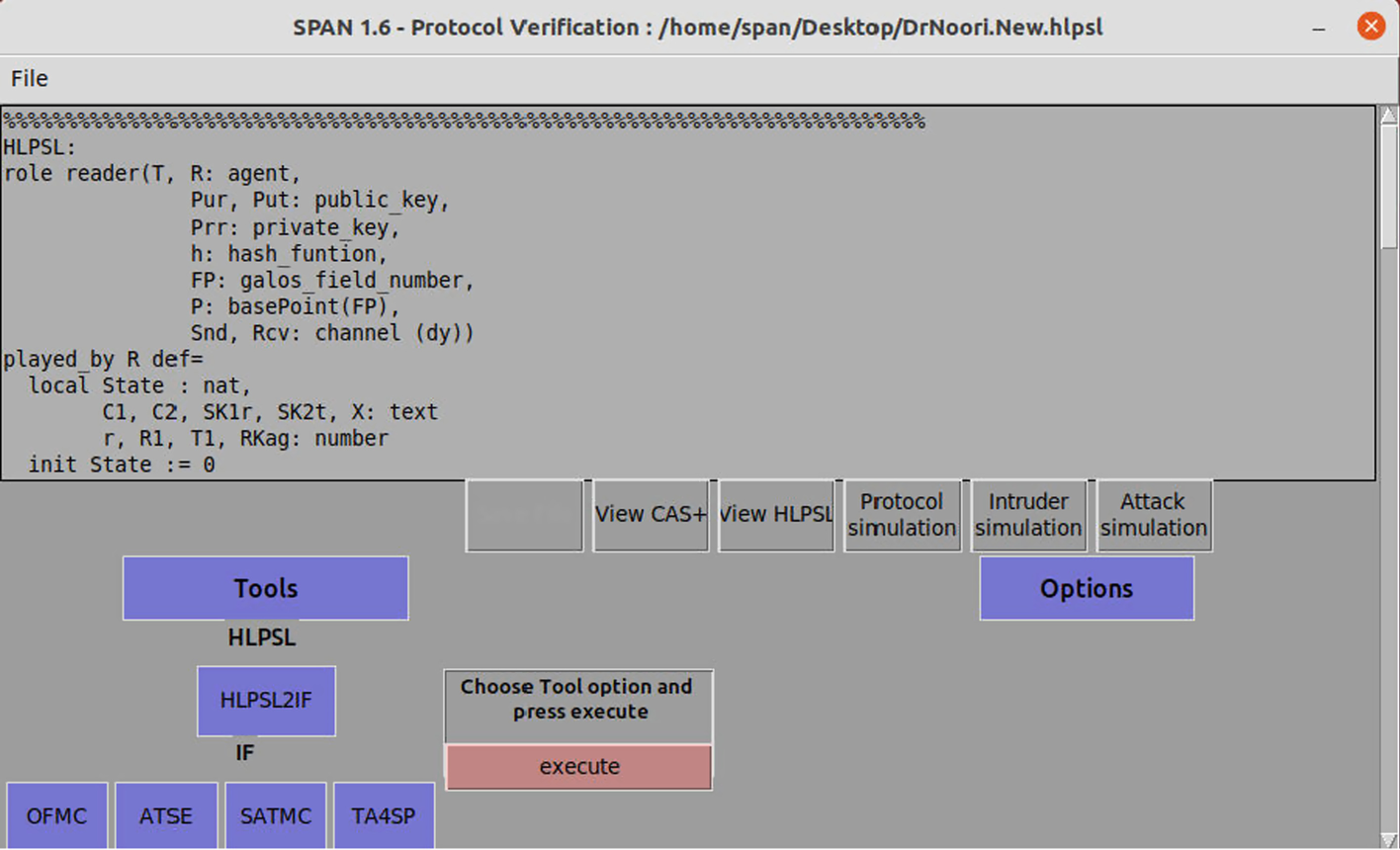Click the vertical scrollbar thumb
1400x850 pixels.
(1388, 186)
